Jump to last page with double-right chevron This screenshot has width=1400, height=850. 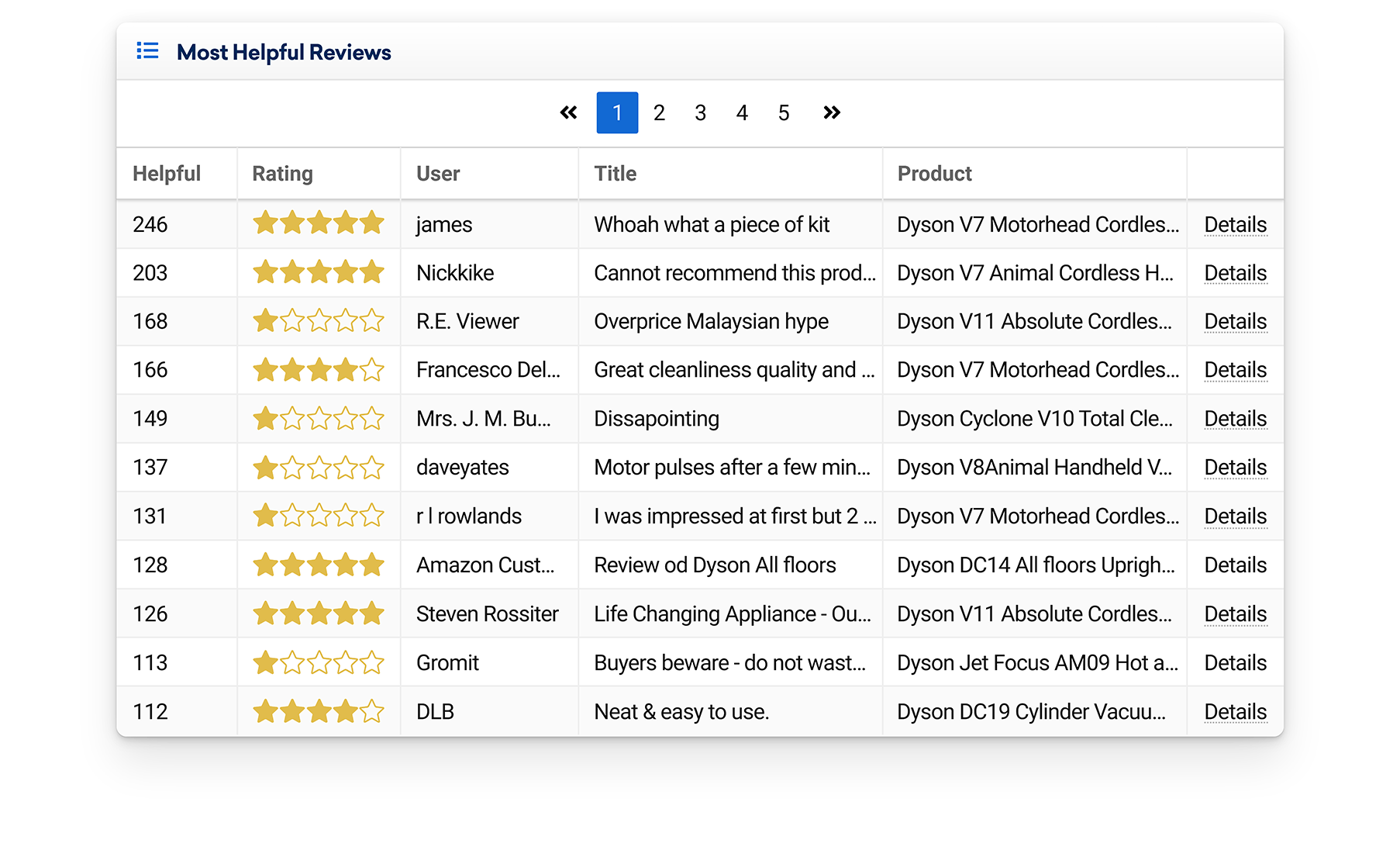pyautogui.click(x=832, y=112)
